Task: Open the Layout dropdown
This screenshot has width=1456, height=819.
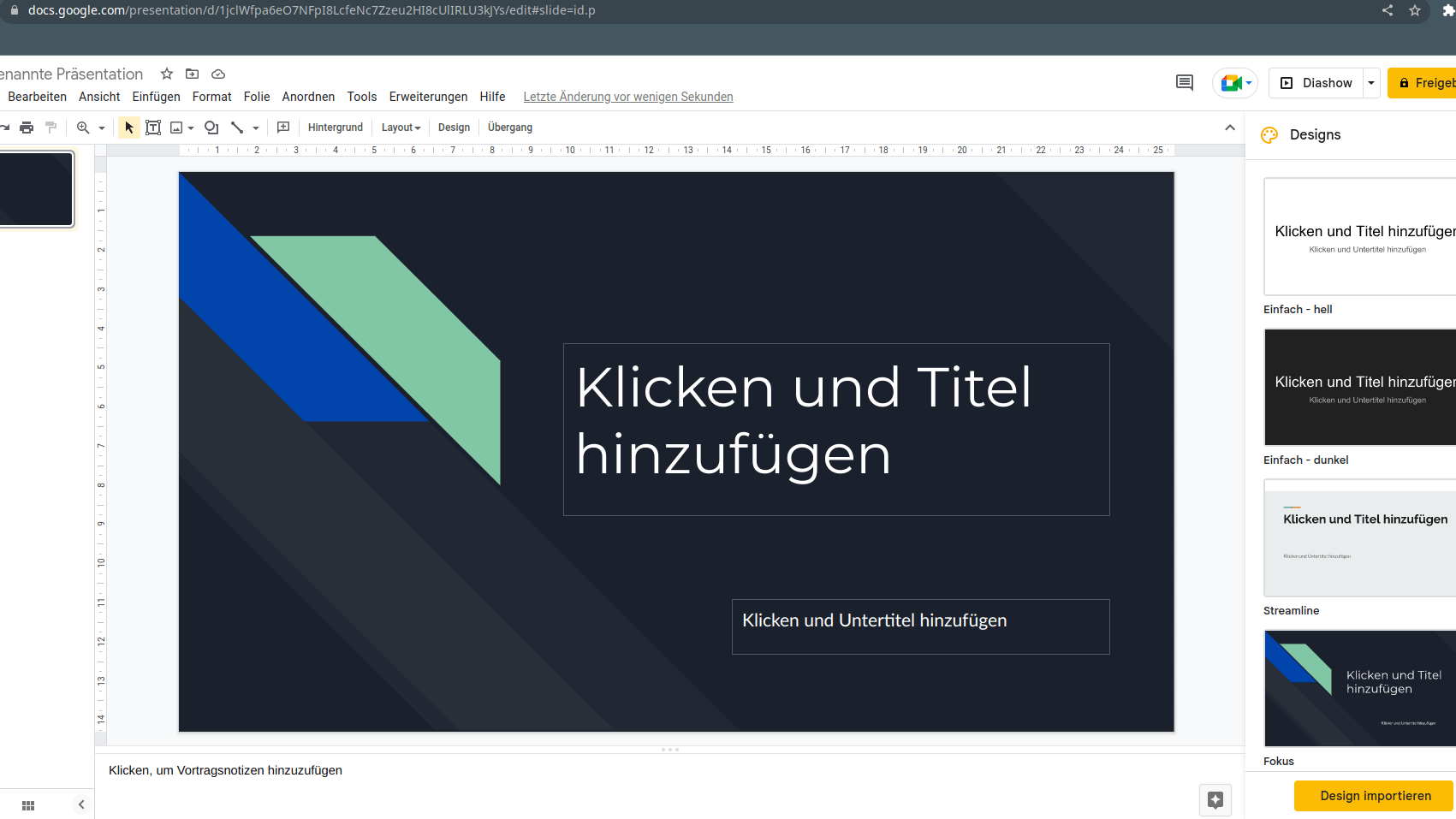Action: [x=401, y=128]
